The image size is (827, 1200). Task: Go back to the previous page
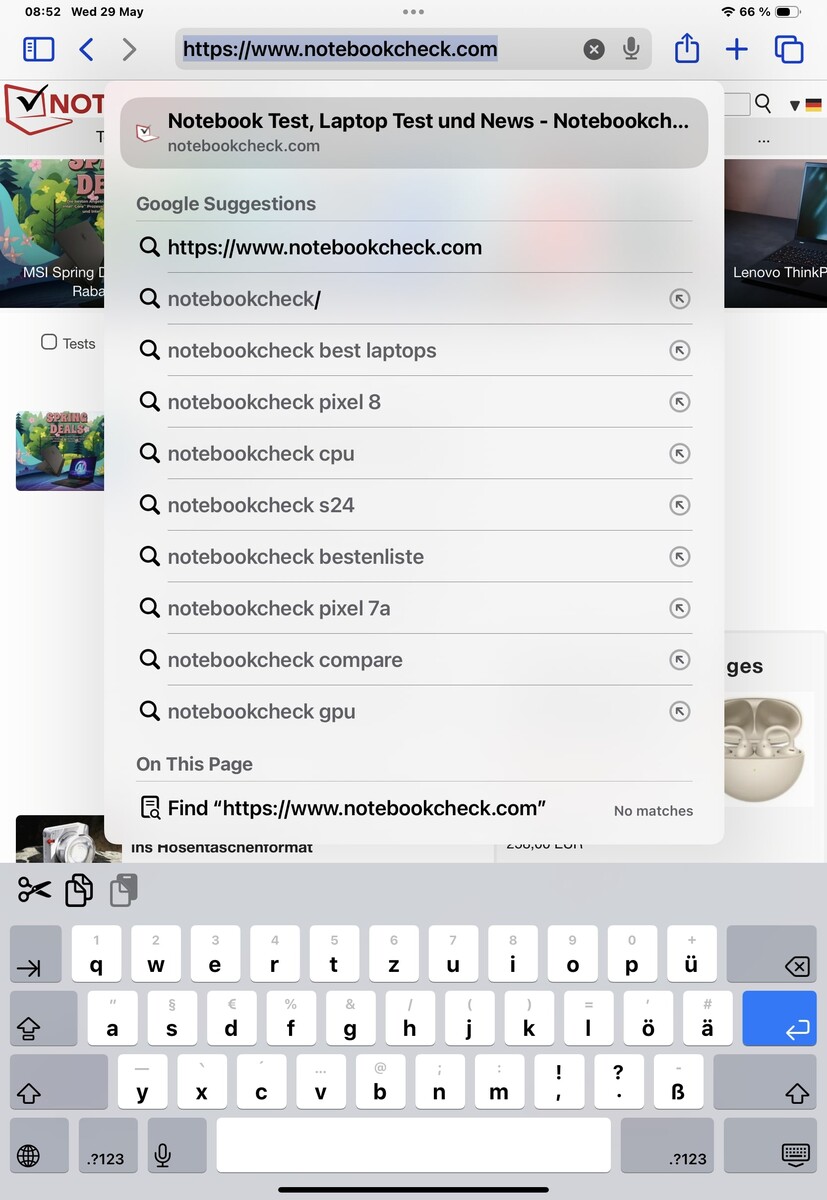point(87,49)
